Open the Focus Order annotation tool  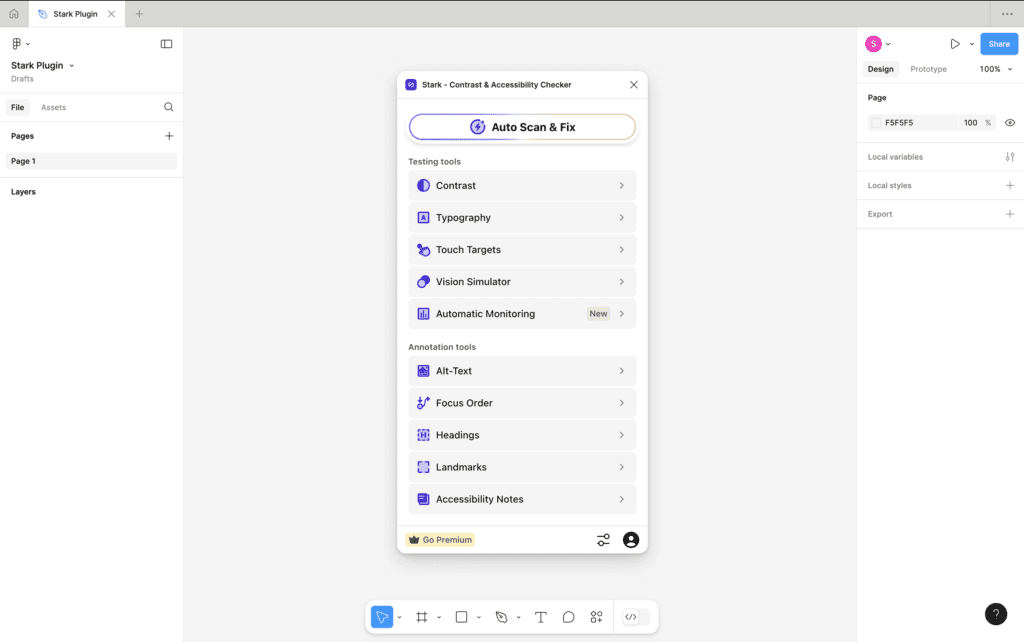click(x=522, y=403)
